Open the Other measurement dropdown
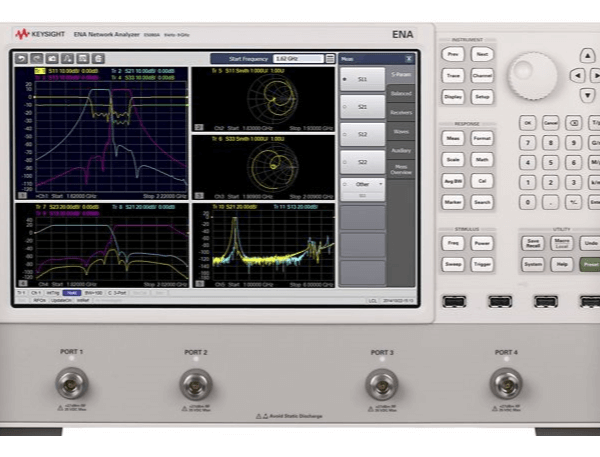The width and height of the screenshot is (600, 457). coord(362,189)
